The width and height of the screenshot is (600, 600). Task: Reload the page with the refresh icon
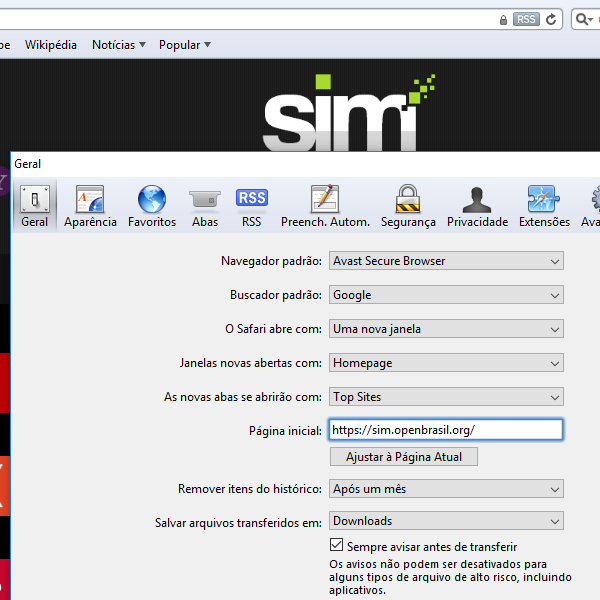click(551, 19)
